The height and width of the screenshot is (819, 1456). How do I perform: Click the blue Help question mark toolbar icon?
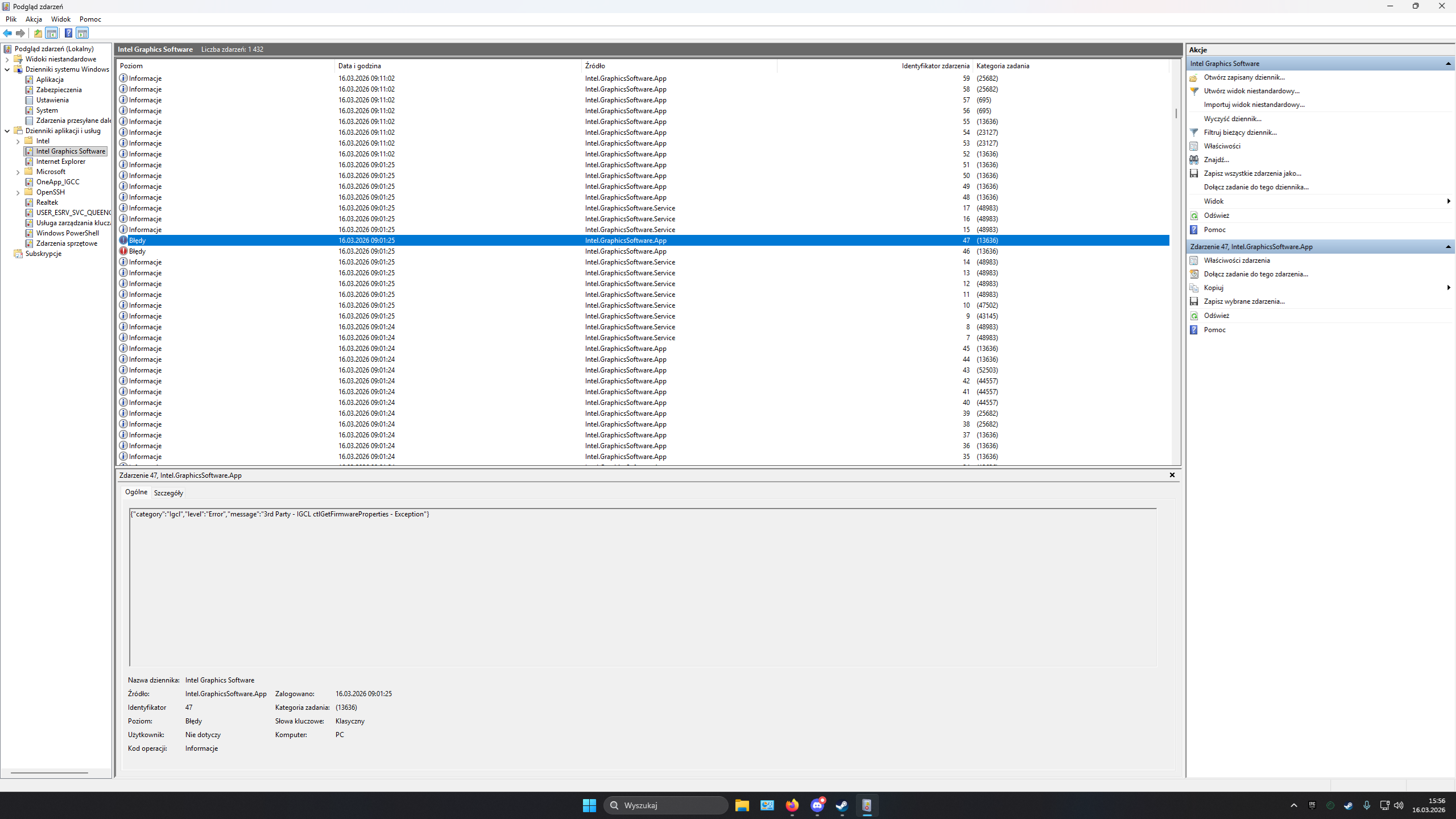point(68,33)
